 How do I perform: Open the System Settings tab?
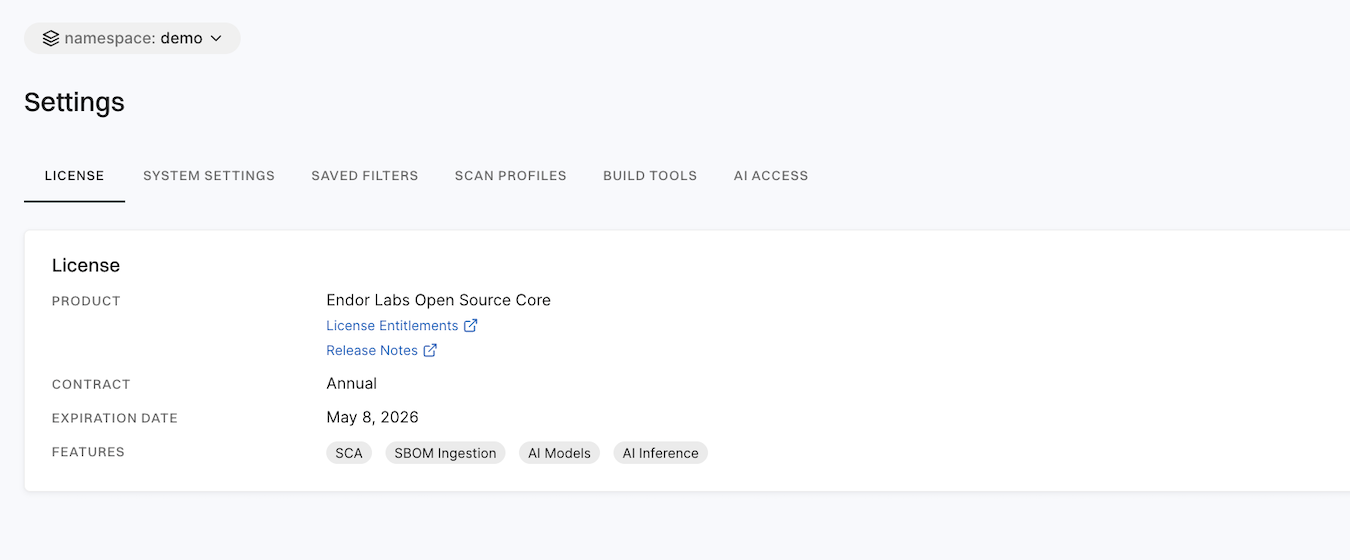(208, 176)
